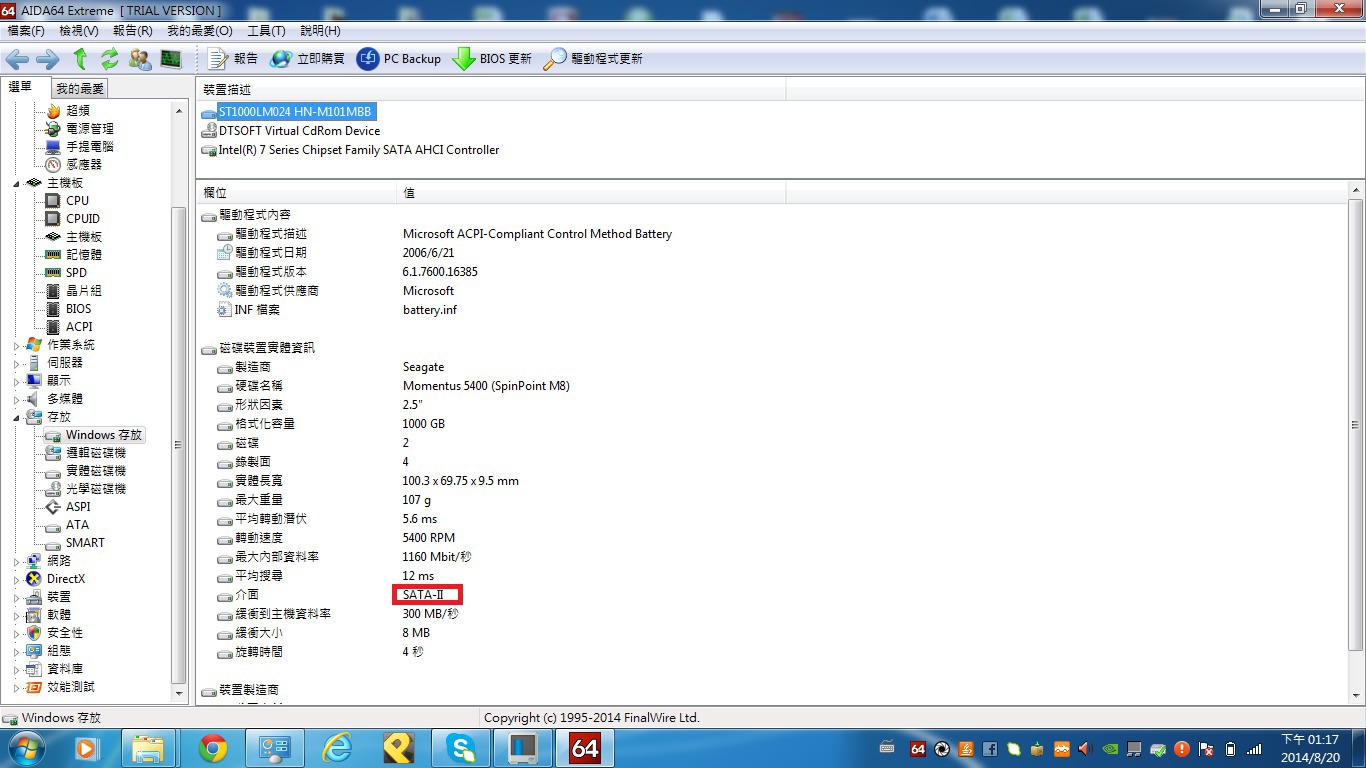The width and height of the screenshot is (1366, 768).
Task: Select 電源管理 power management item
Action: 90,129
